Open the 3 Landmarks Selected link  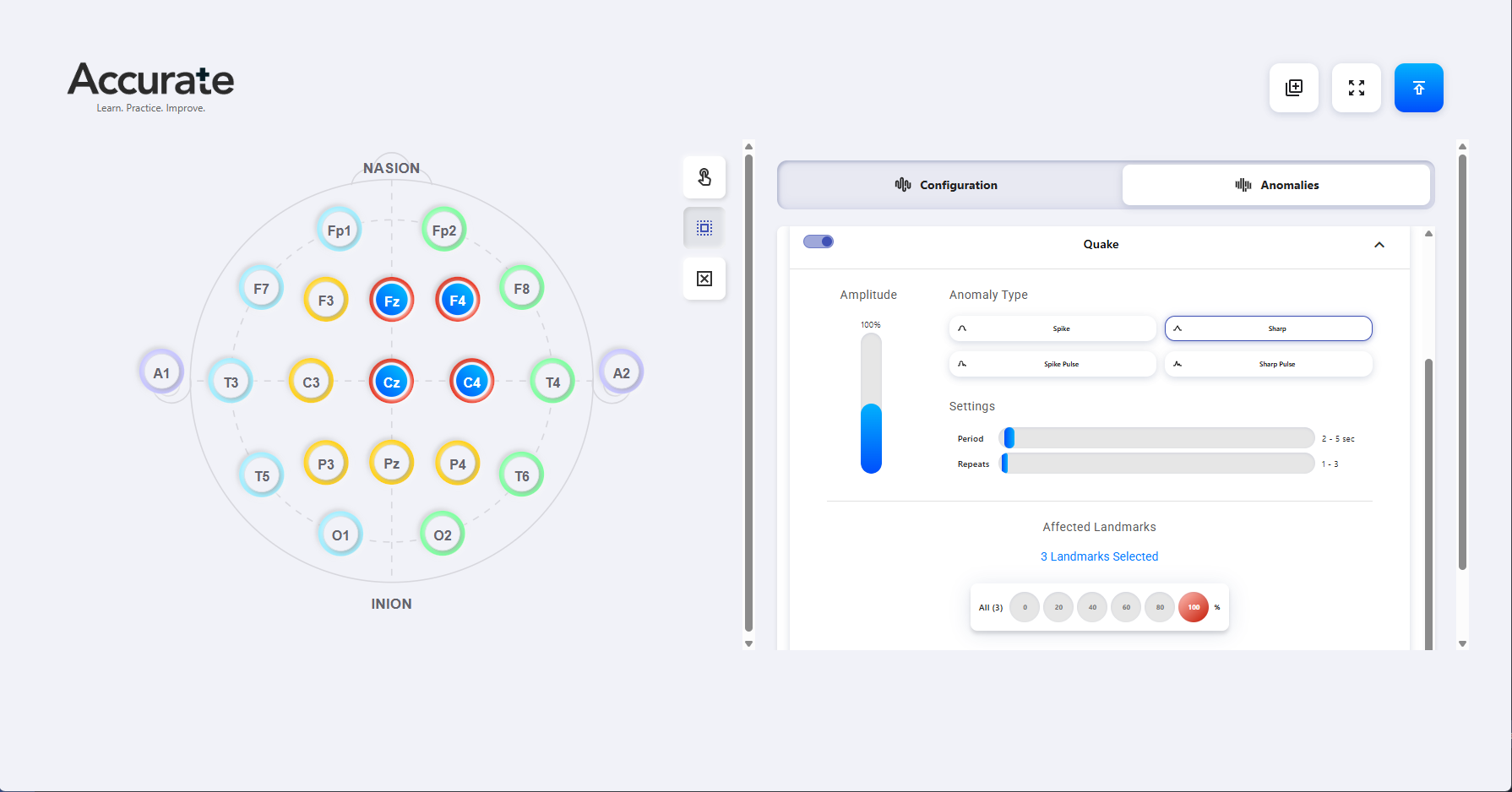coord(1099,556)
